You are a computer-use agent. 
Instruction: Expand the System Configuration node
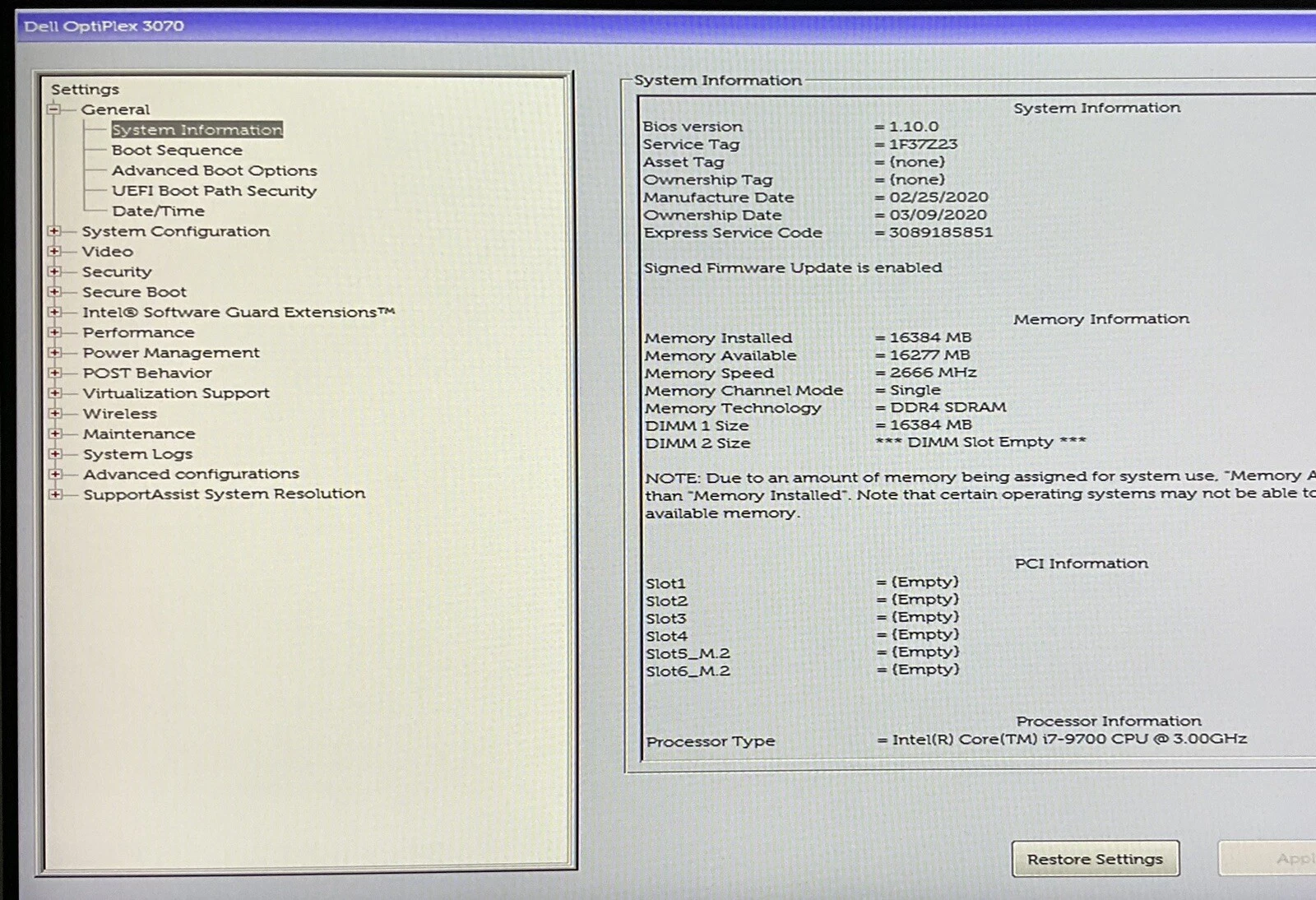[x=54, y=231]
